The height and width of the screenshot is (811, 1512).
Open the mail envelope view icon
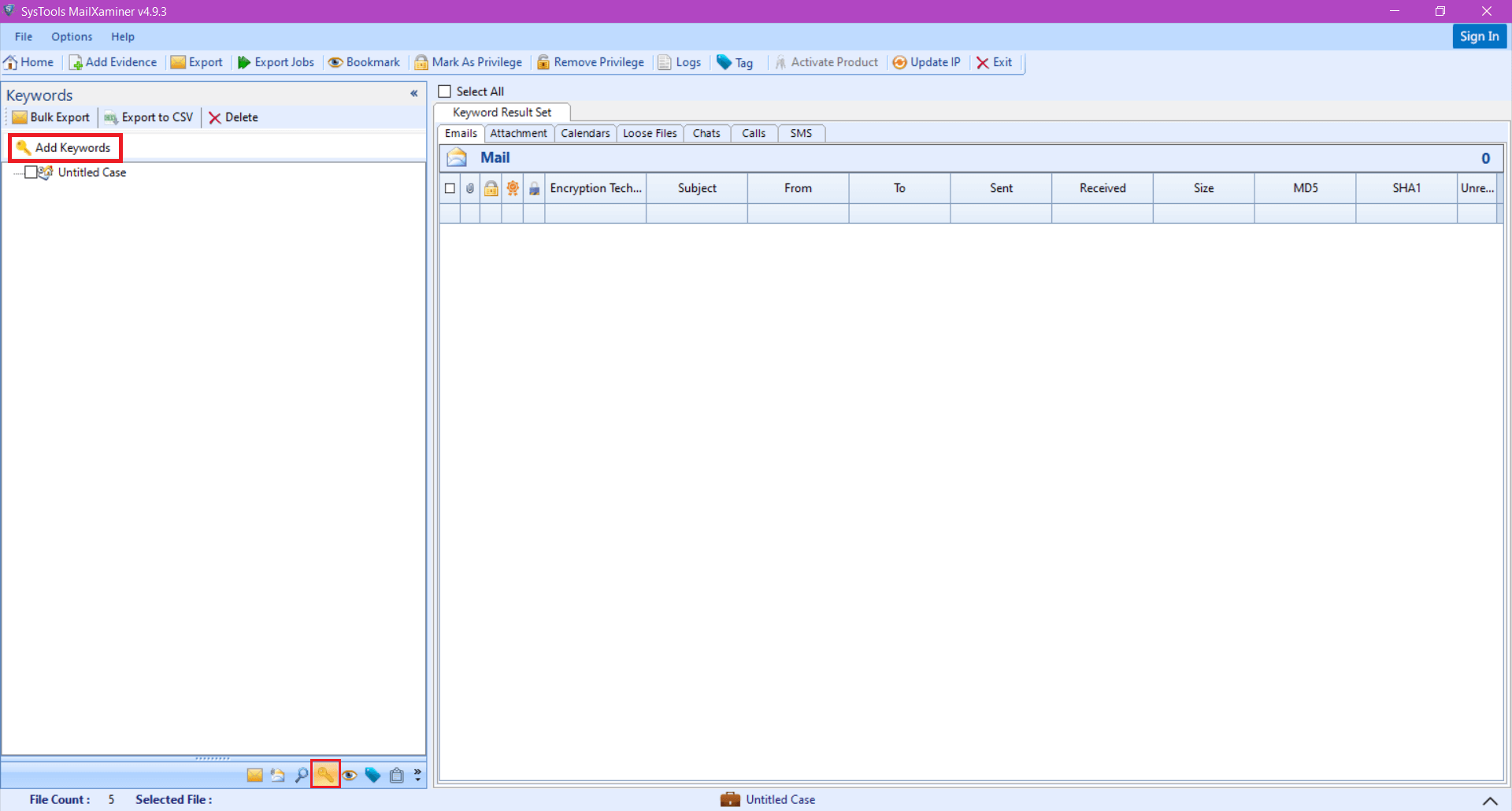click(x=254, y=775)
